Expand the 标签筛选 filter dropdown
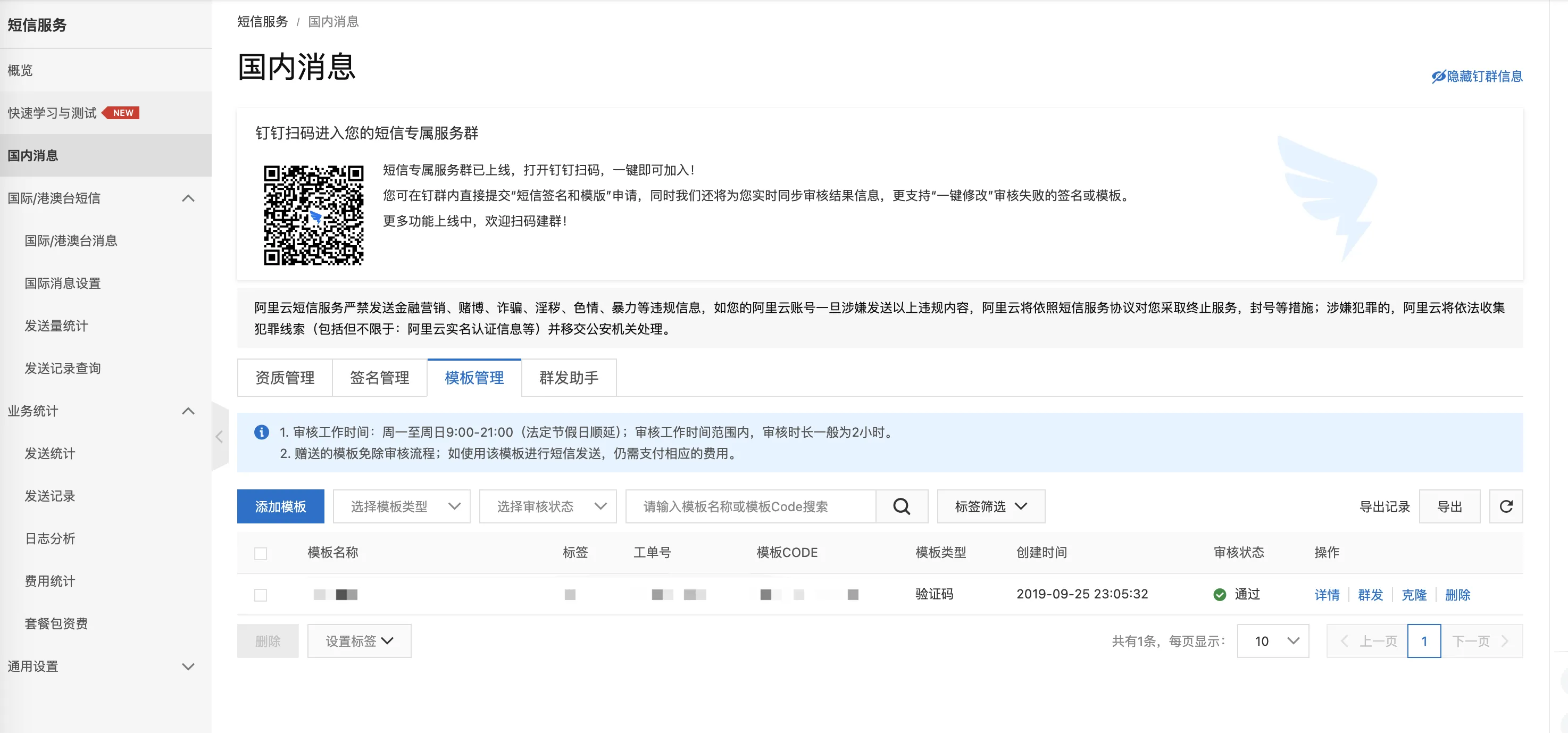The width and height of the screenshot is (1568, 733). [990, 506]
